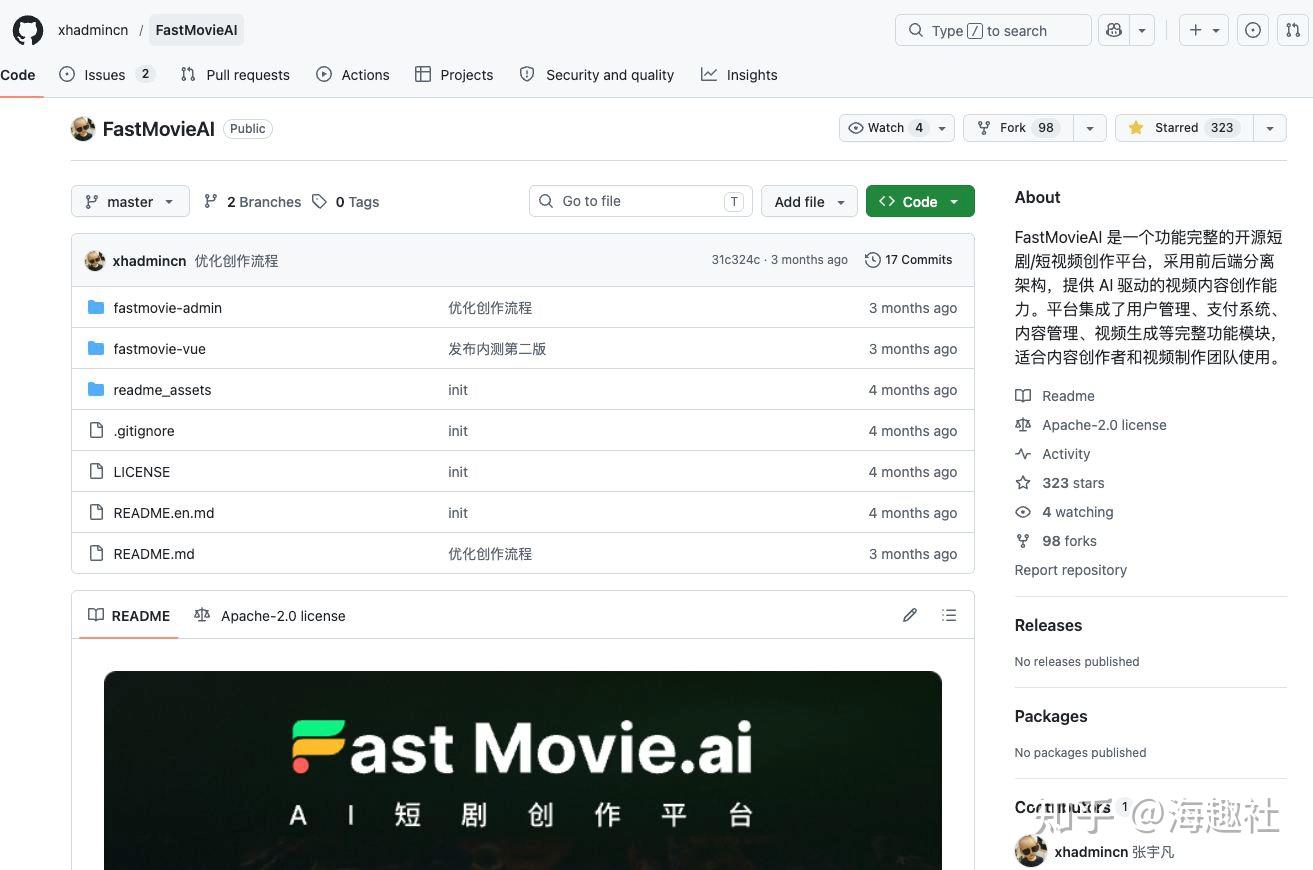The width and height of the screenshot is (1313, 870).
Task: Click the repository owner avatar beside FastMovieAI
Action: [x=83, y=128]
